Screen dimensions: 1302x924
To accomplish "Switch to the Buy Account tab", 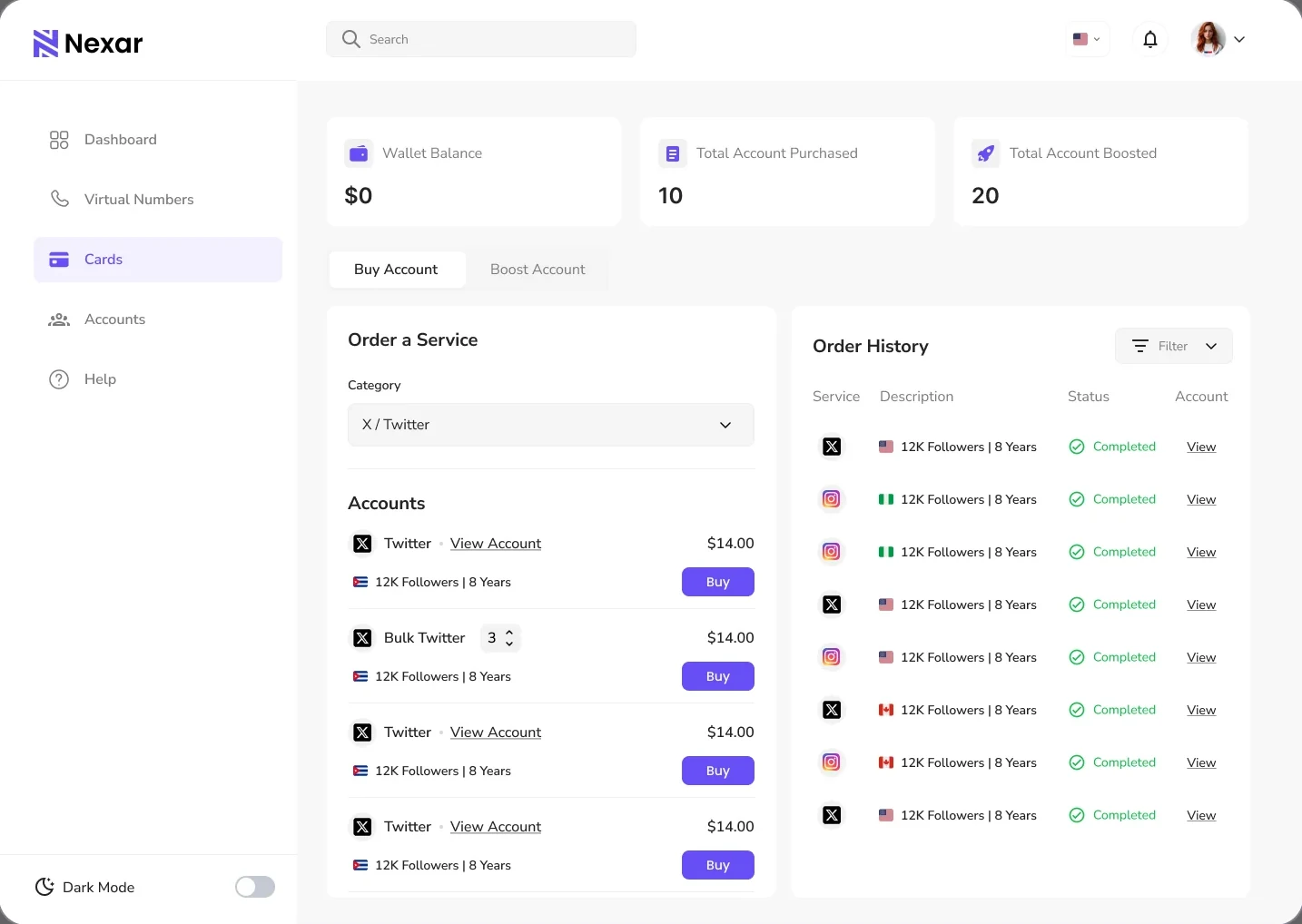I will pos(397,270).
